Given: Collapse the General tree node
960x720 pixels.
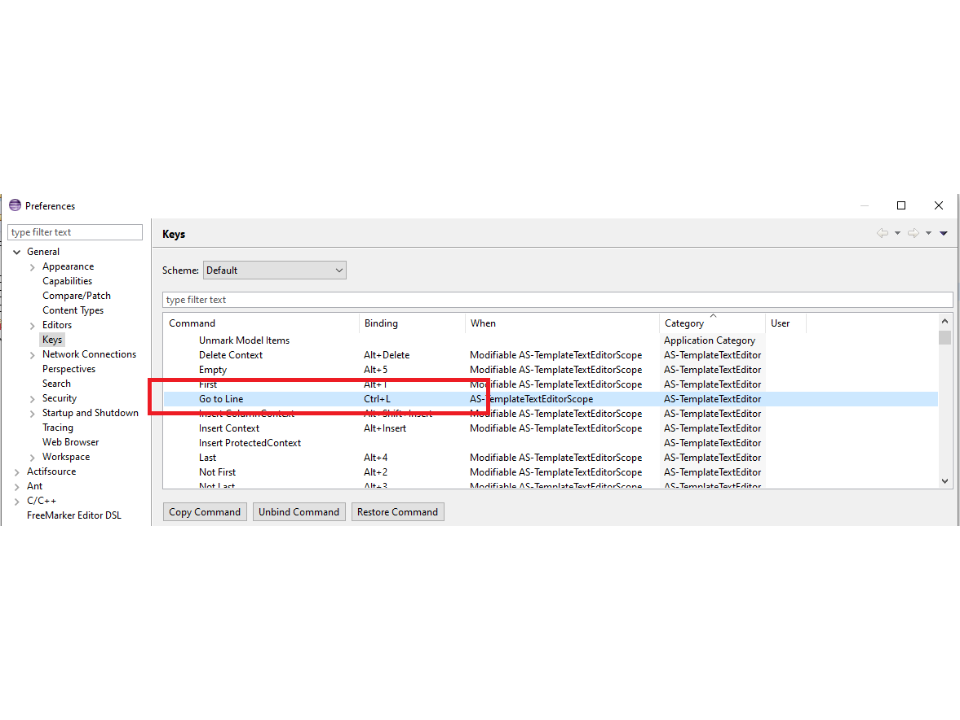Looking at the screenshot, I should click(17, 252).
